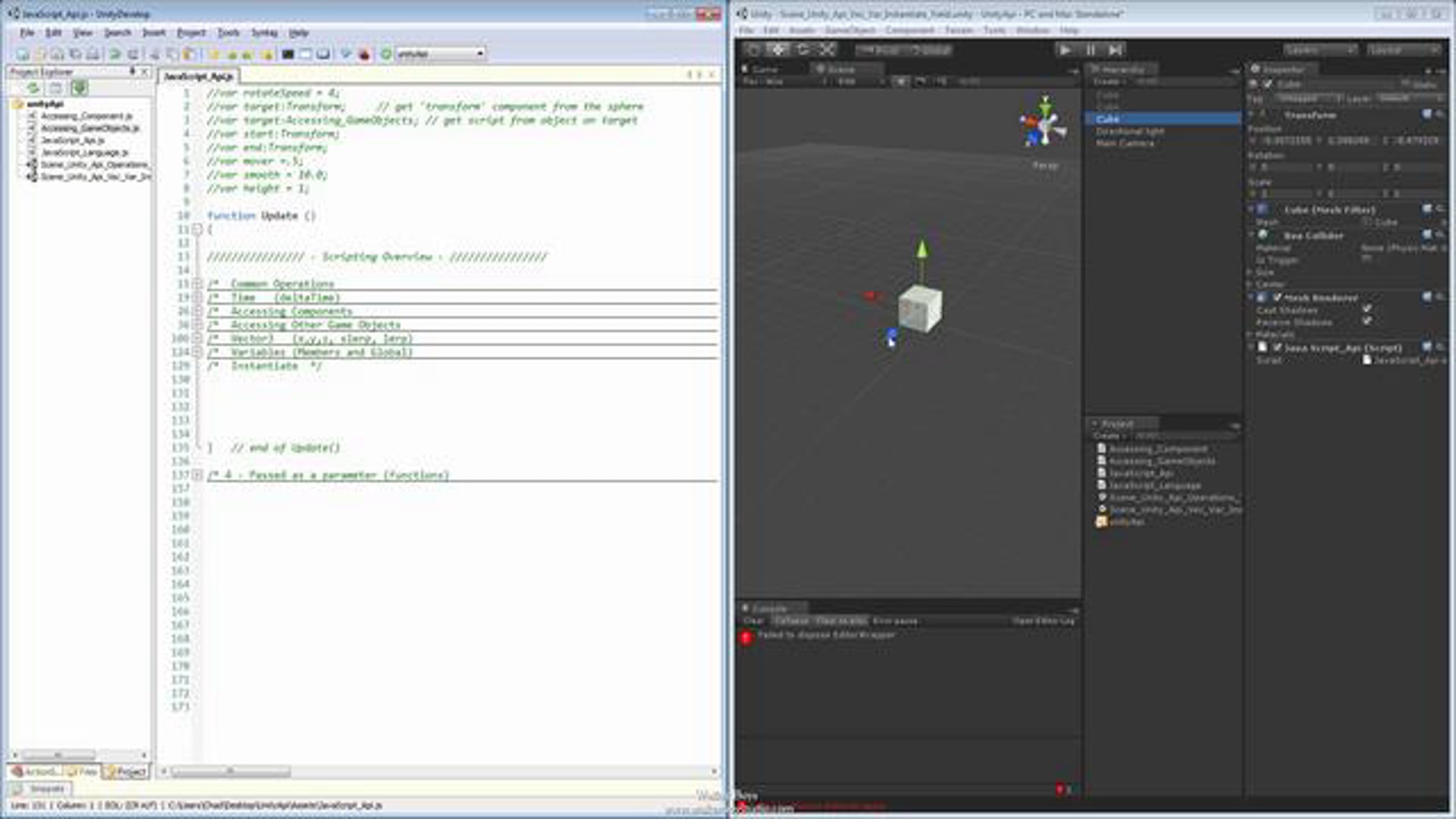This screenshot has height=819, width=1456.
Task: Open the Layers dropdown in Unity
Action: pos(1319,50)
